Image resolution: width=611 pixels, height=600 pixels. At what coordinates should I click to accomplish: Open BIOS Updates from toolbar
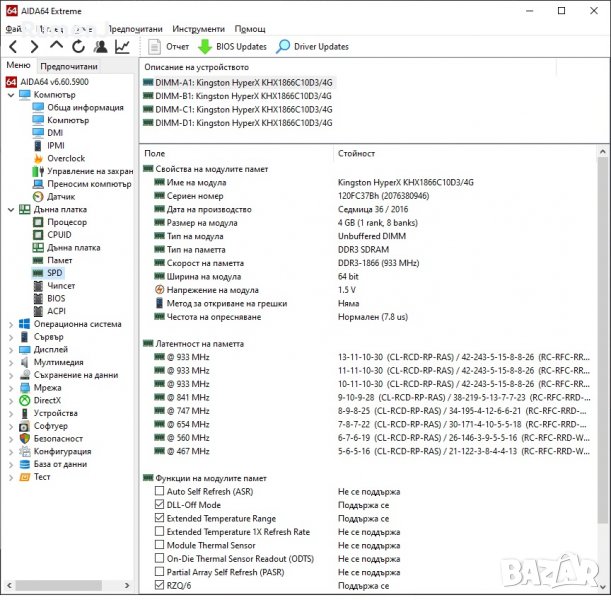232,46
